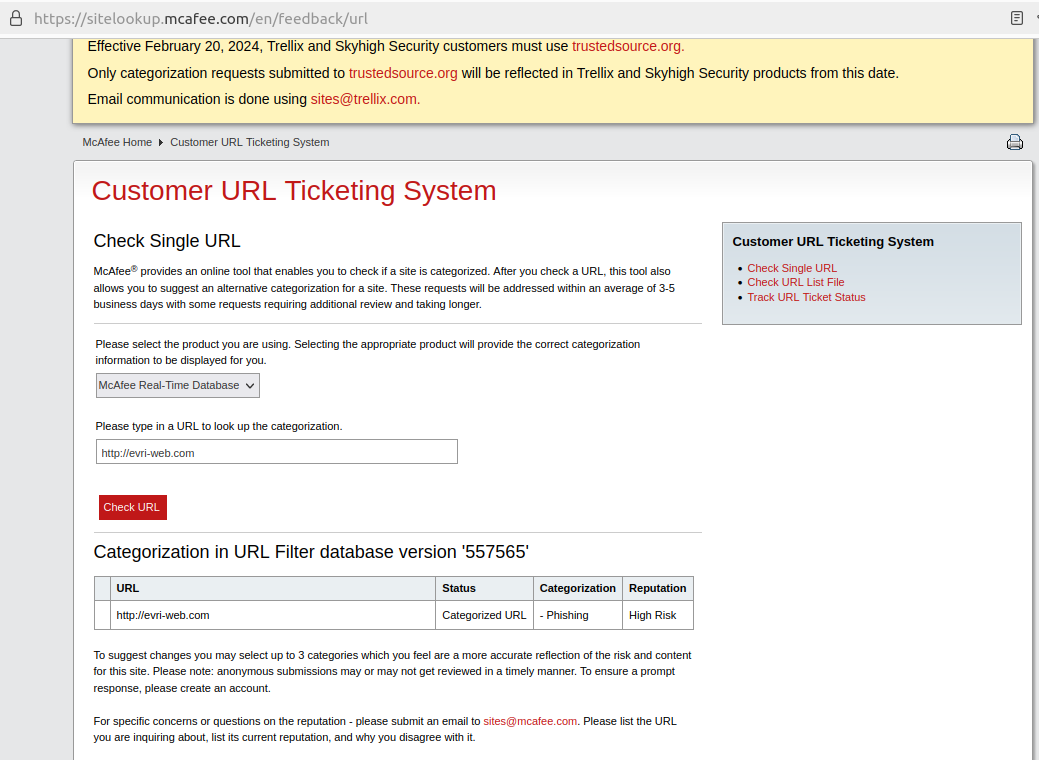
Task: Click the Customer URL Ticketing System breadcrumb
Action: point(250,142)
